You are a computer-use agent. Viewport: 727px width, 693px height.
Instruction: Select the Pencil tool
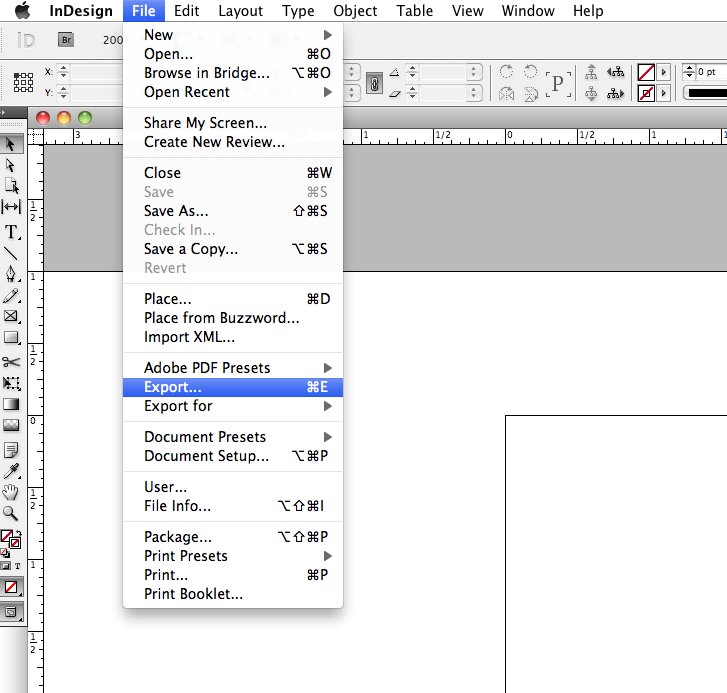pos(11,296)
